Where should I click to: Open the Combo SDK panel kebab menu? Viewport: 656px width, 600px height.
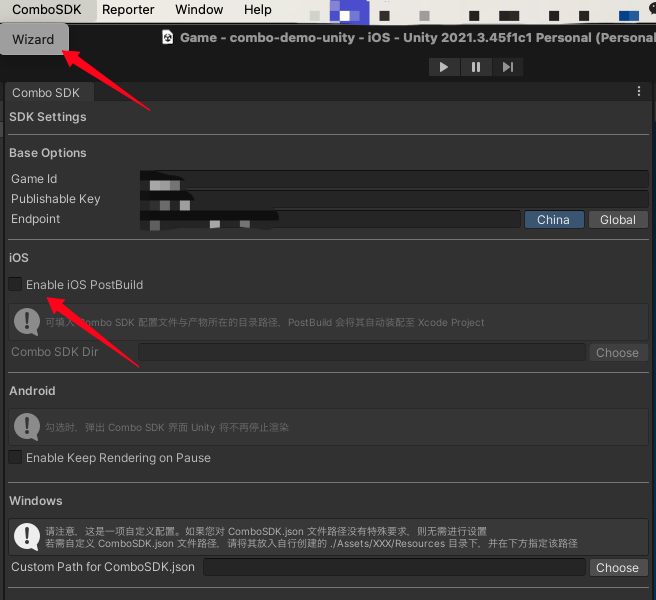coord(639,91)
